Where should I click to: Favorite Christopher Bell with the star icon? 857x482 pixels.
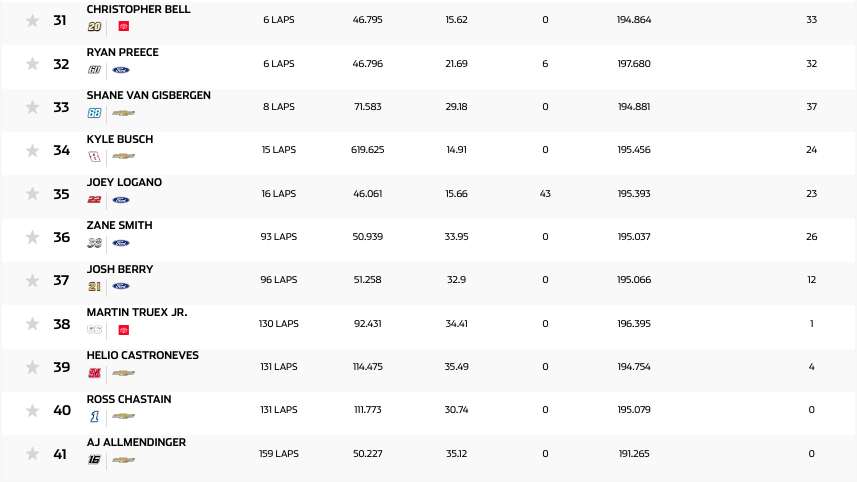pos(32,20)
